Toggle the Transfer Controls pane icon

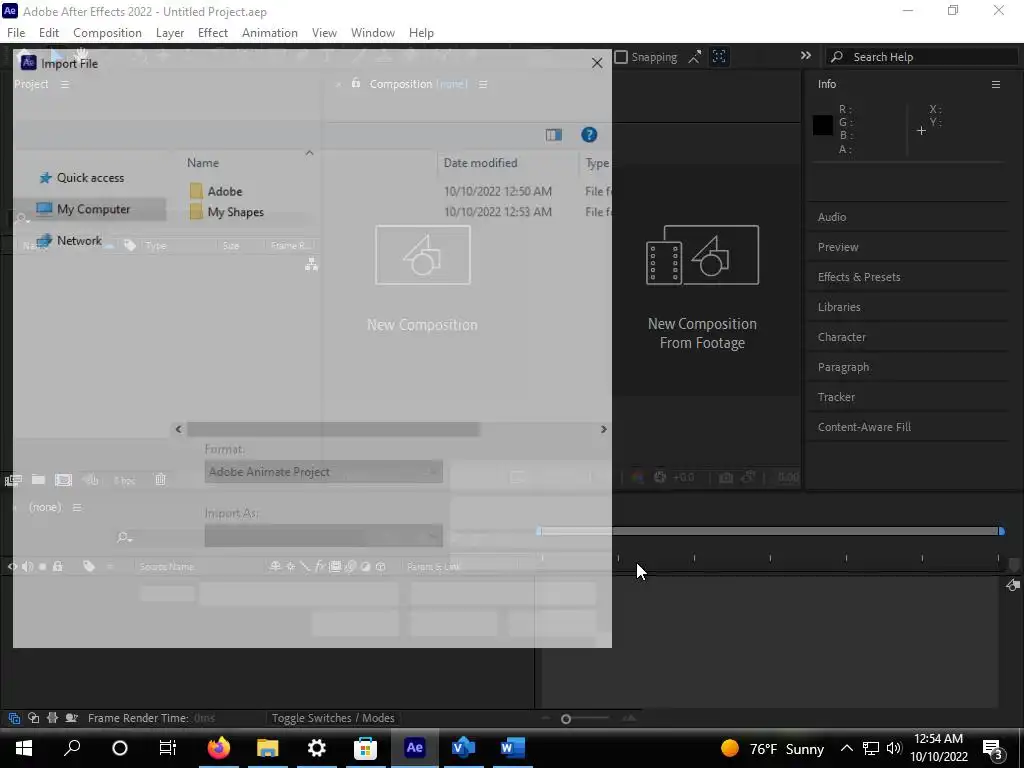click(33, 718)
